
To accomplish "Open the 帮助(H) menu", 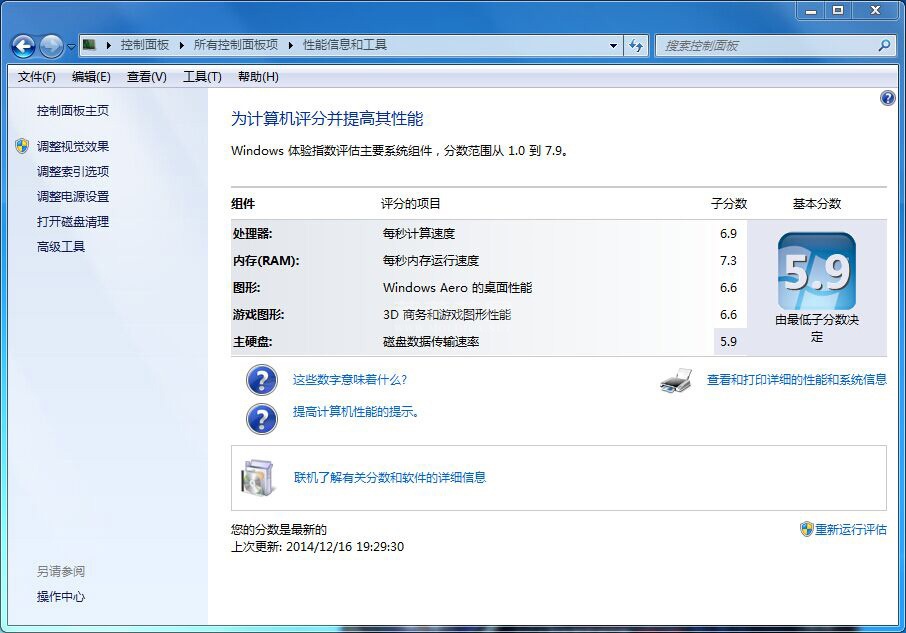I will pos(258,77).
